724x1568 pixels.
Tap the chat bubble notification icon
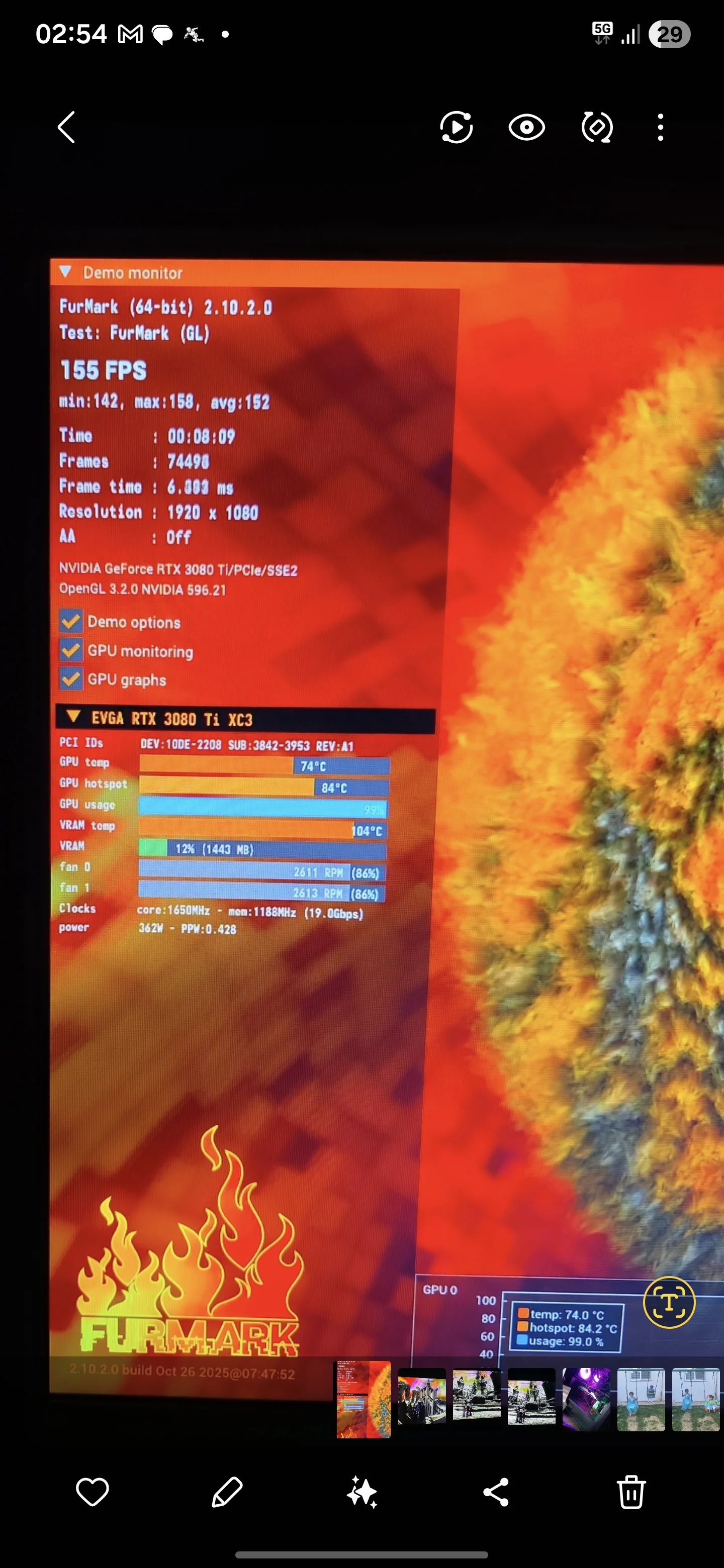click(x=162, y=35)
